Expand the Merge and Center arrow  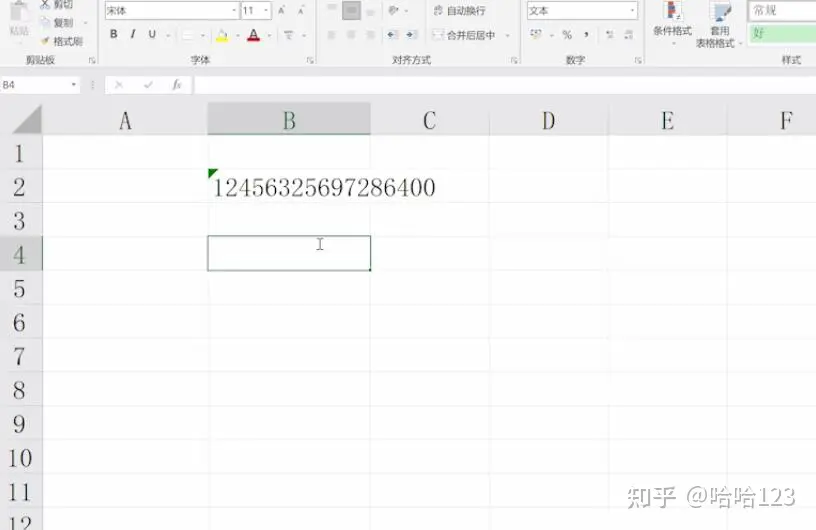pyautogui.click(x=507, y=35)
